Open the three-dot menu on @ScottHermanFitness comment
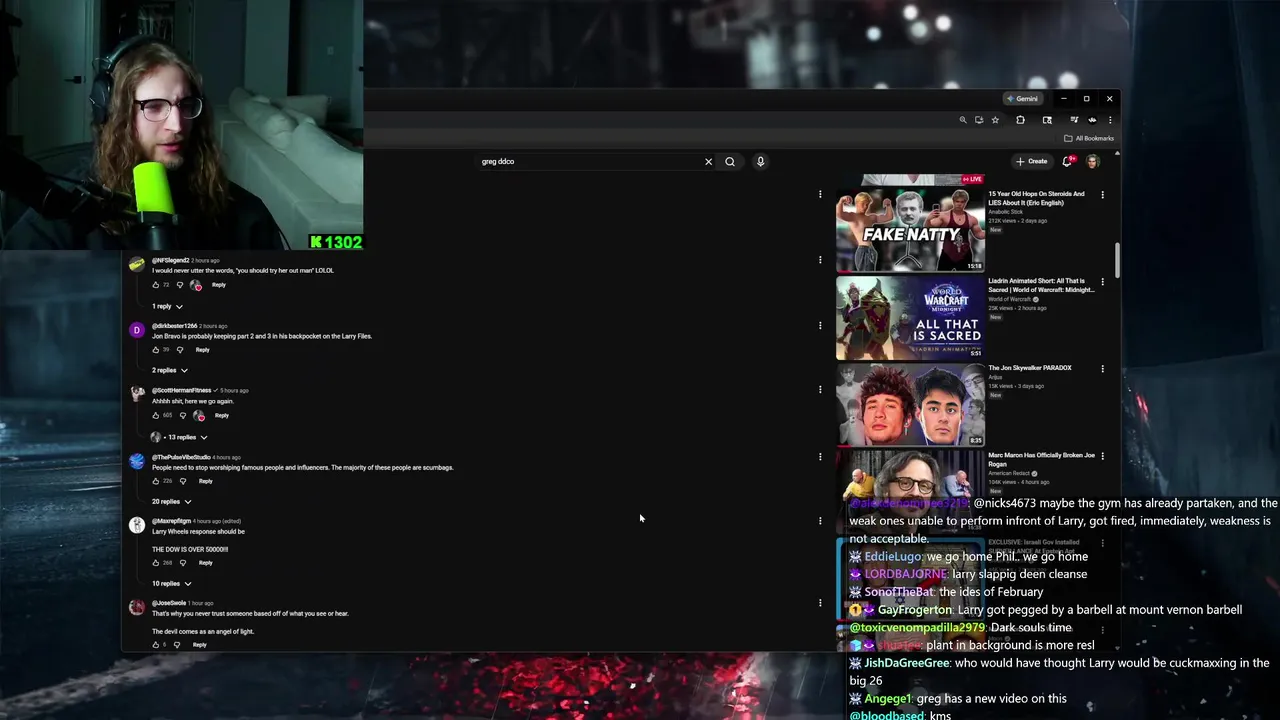Viewport: 1280px width, 720px height. click(x=820, y=390)
